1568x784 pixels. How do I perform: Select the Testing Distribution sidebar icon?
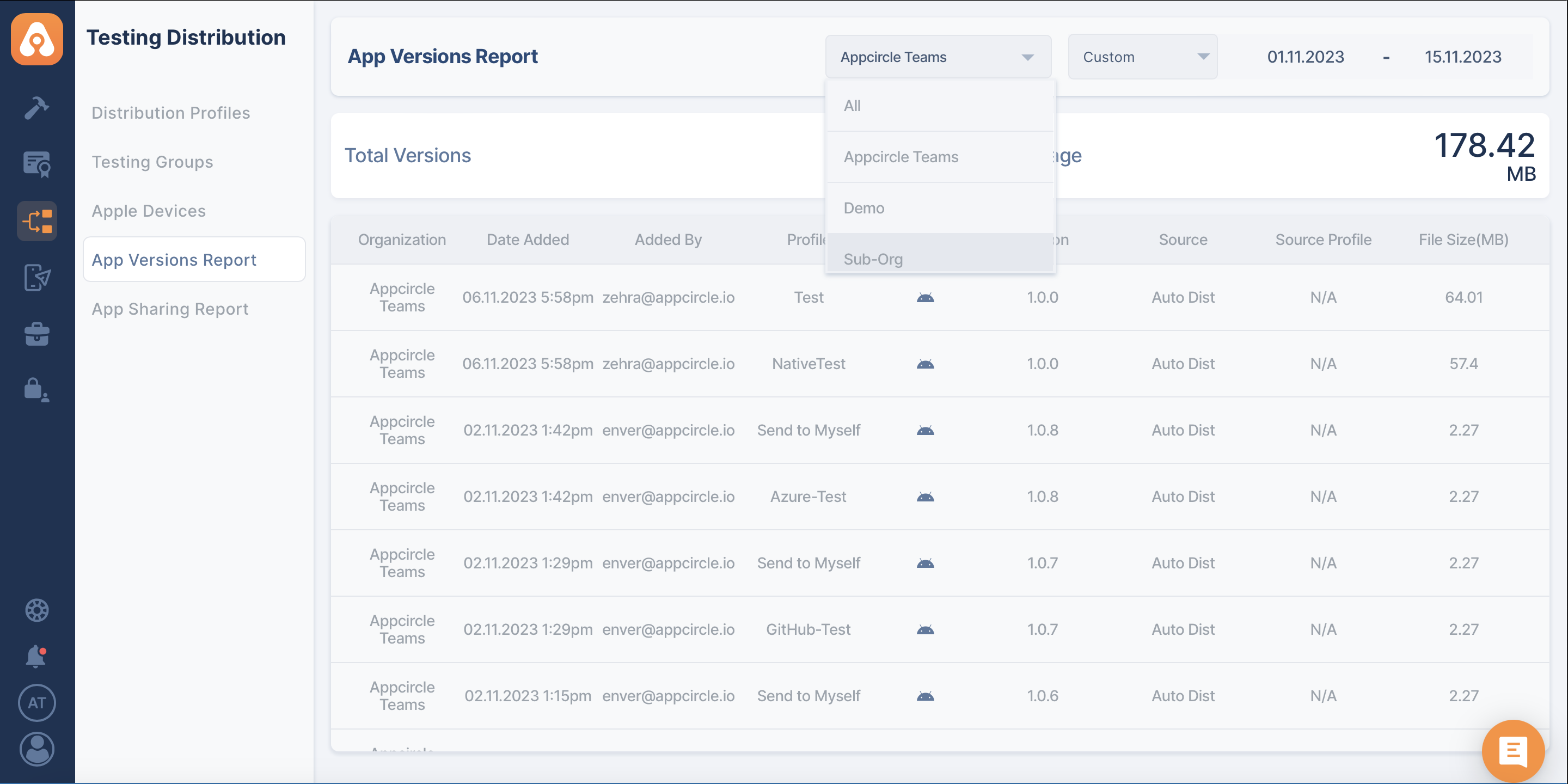tap(37, 221)
